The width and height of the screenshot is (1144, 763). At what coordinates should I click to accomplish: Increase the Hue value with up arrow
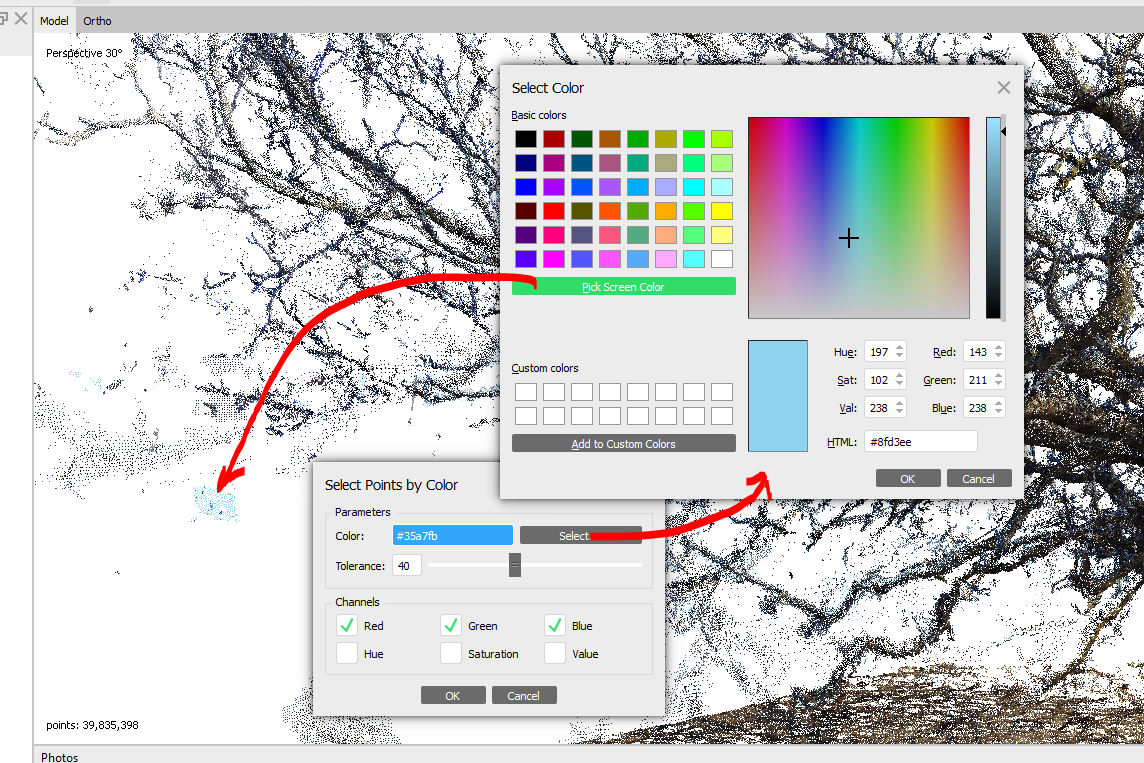click(x=900, y=347)
